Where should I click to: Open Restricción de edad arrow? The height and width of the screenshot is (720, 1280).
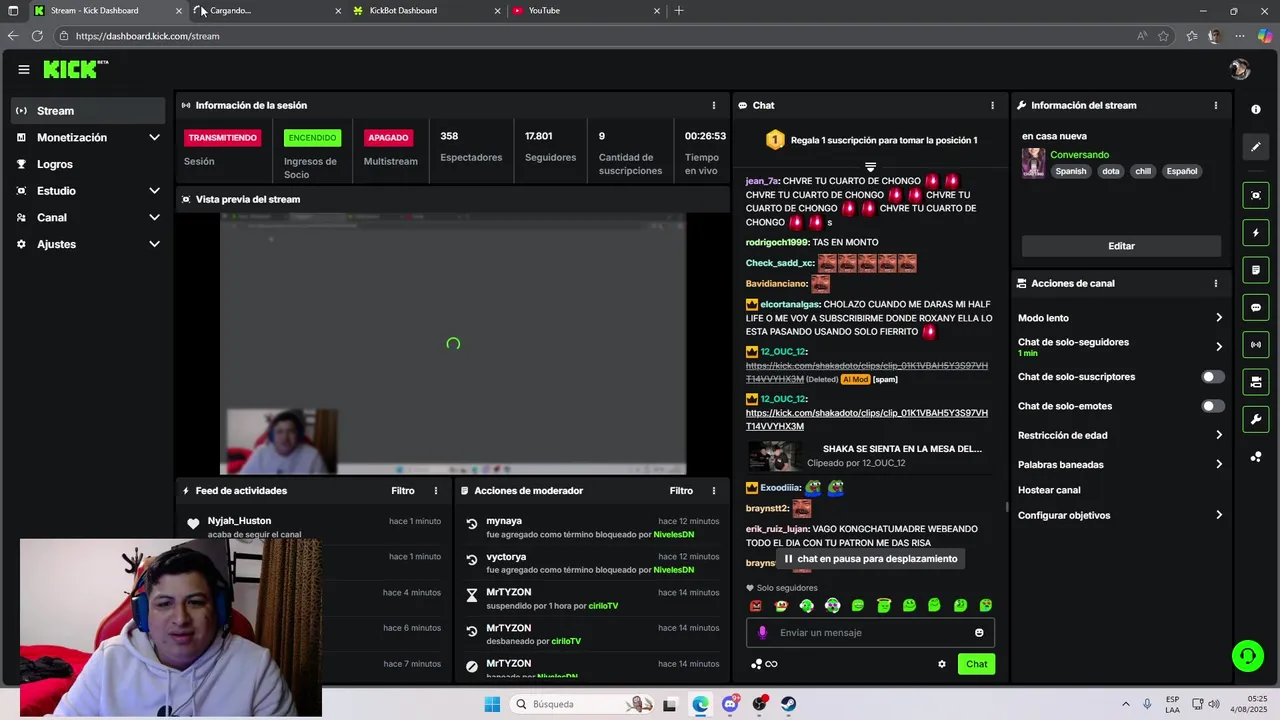[1218, 435]
